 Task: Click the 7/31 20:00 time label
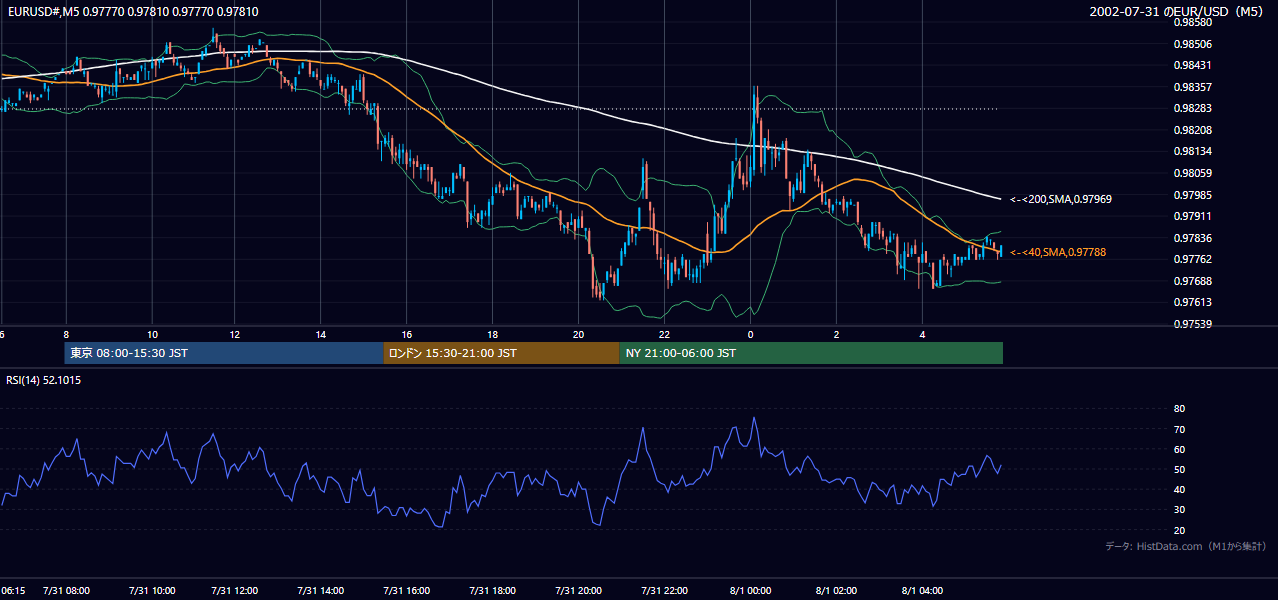(x=579, y=590)
